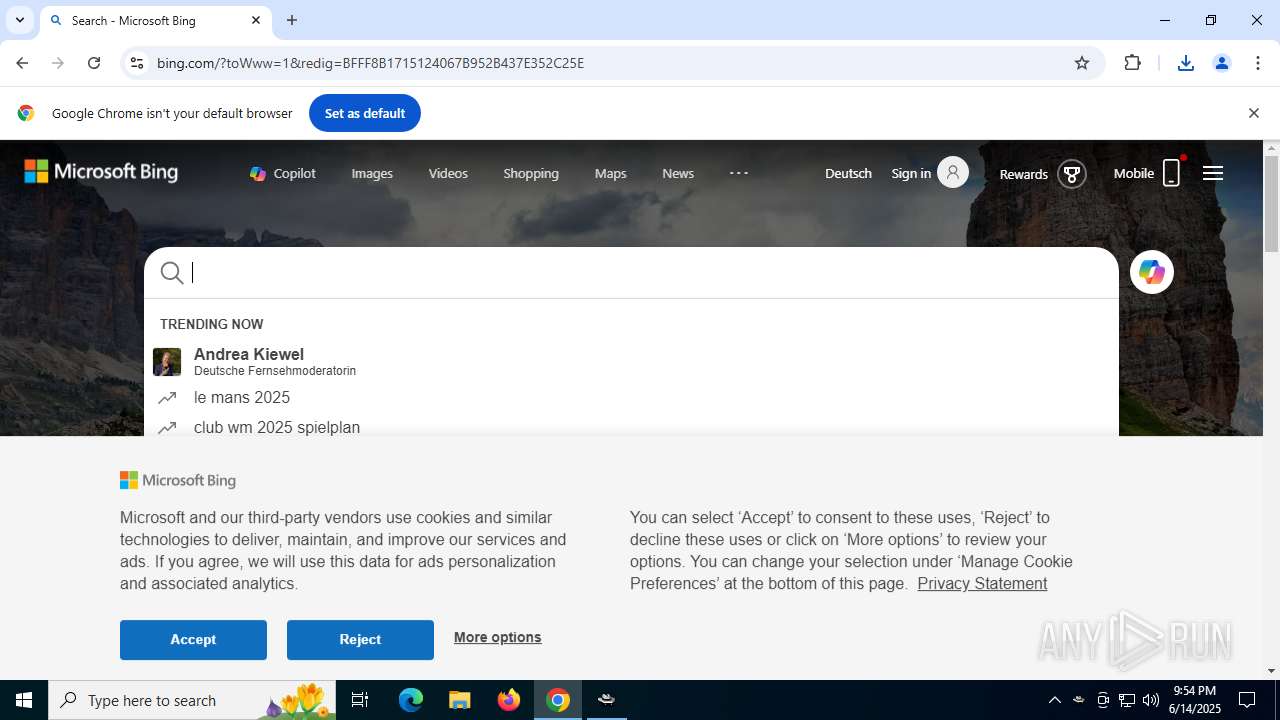Select trending le mans 2025 suggestion
The width and height of the screenshot is (1280, 720).
point(631,397)
